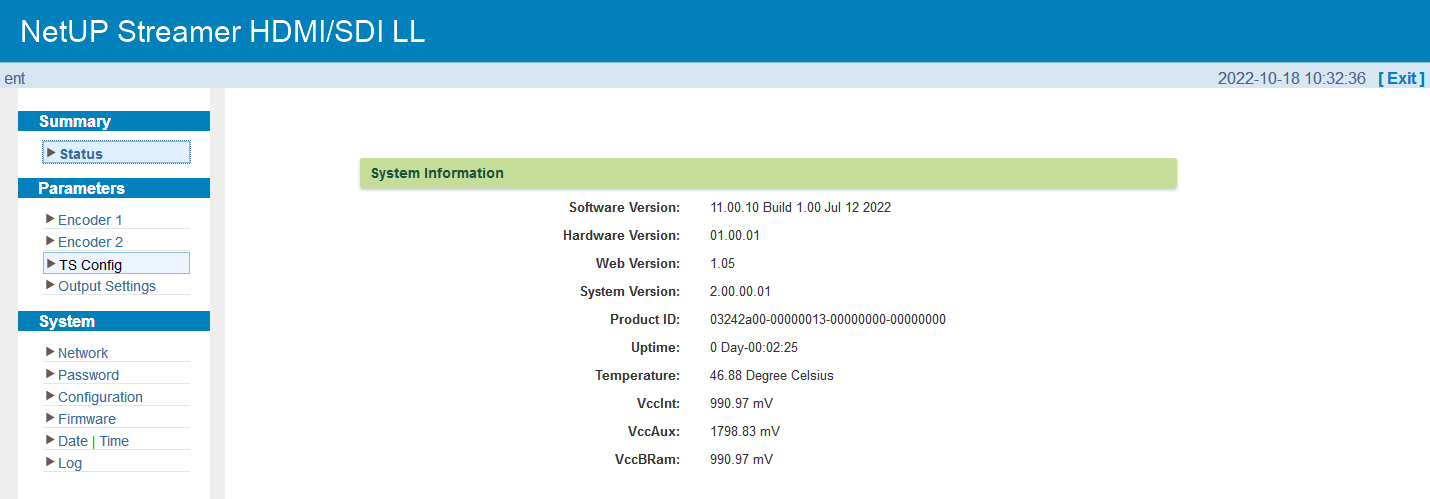1430x499 pixels.
Task: Click arrow icon beside Output Settings
Action: pyautogui.click(x=50, y=285)
